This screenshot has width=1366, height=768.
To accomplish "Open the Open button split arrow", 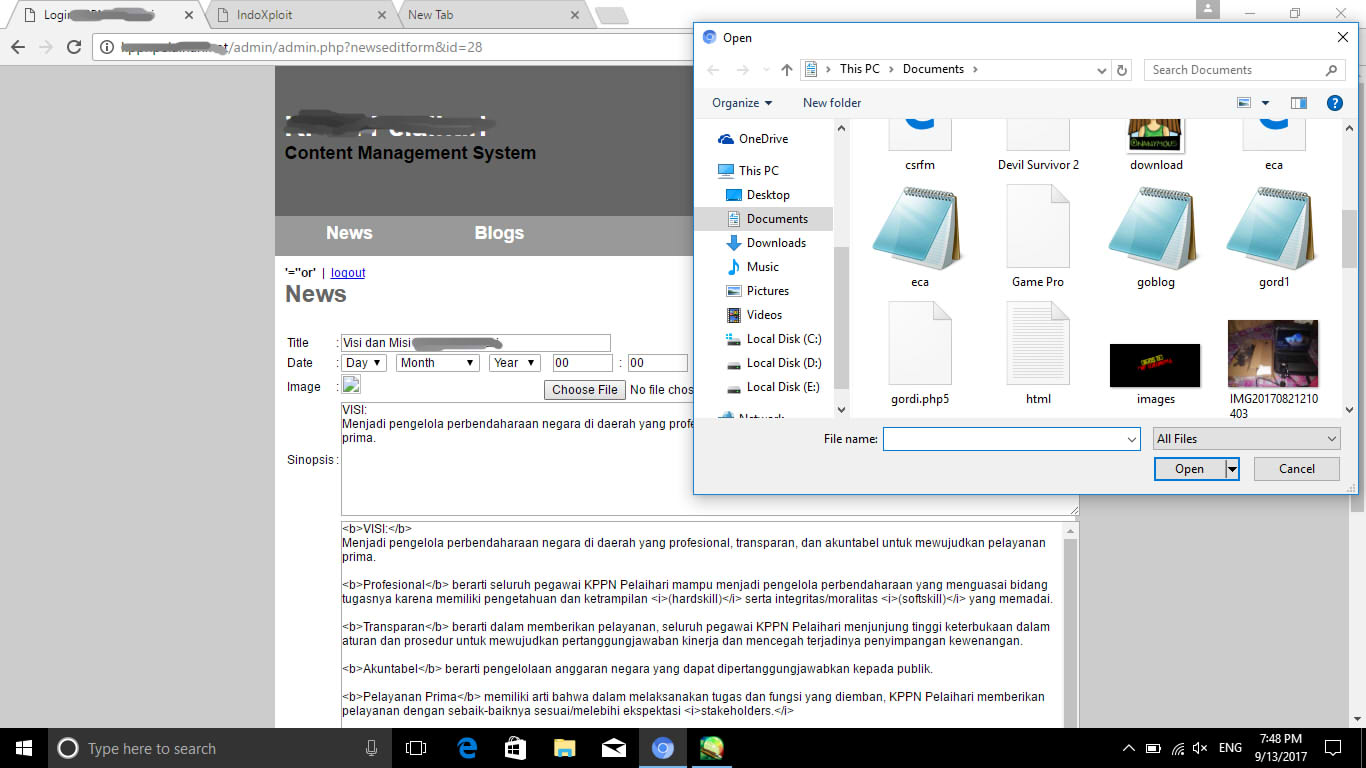I will (1232, 469).
